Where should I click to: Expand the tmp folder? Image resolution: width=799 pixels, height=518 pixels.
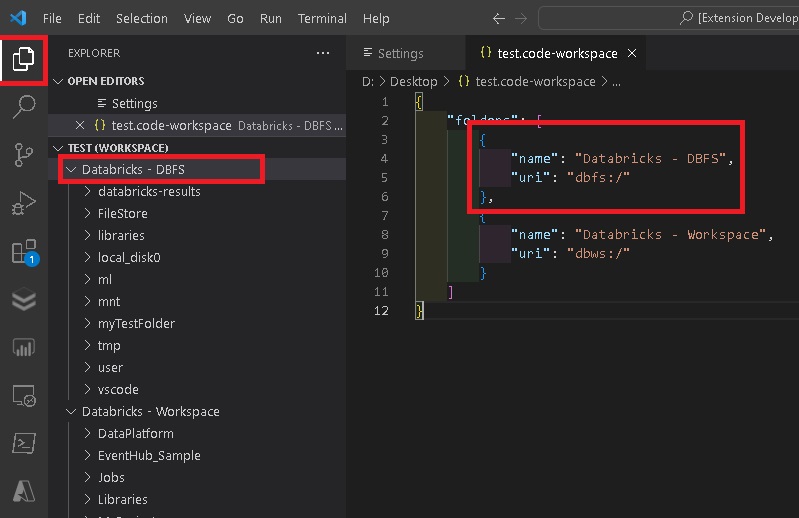[x=88, y=345]
